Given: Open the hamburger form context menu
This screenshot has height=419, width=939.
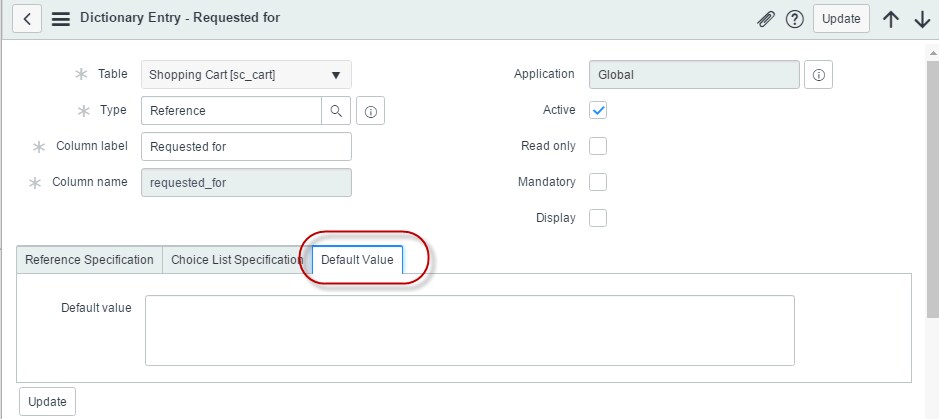Looking at the screenshot, I should 61,19.
